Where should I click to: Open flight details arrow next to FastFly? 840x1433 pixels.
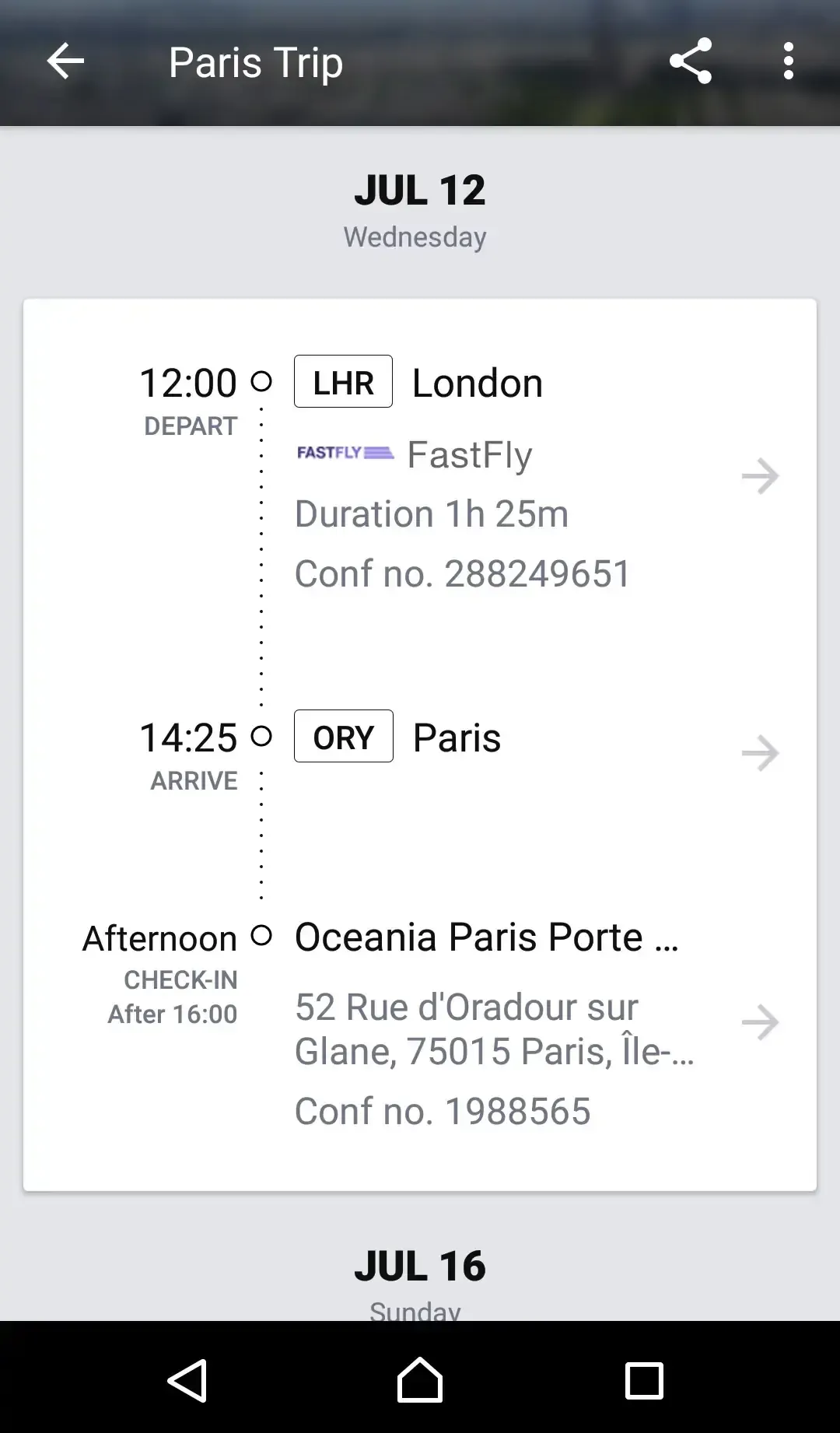click(760, 476)
